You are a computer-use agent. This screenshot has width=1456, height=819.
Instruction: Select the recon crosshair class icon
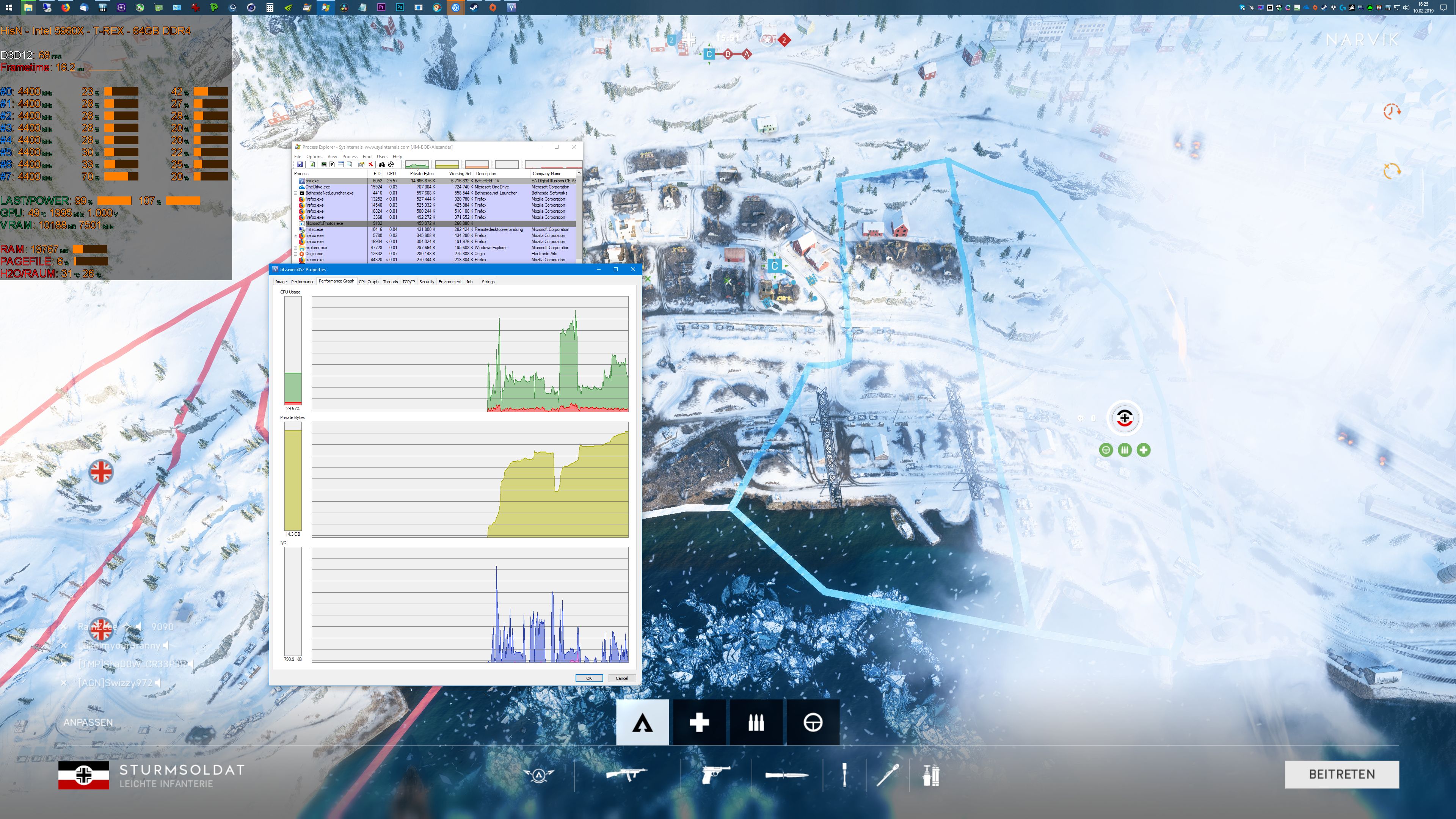point(813,722)
